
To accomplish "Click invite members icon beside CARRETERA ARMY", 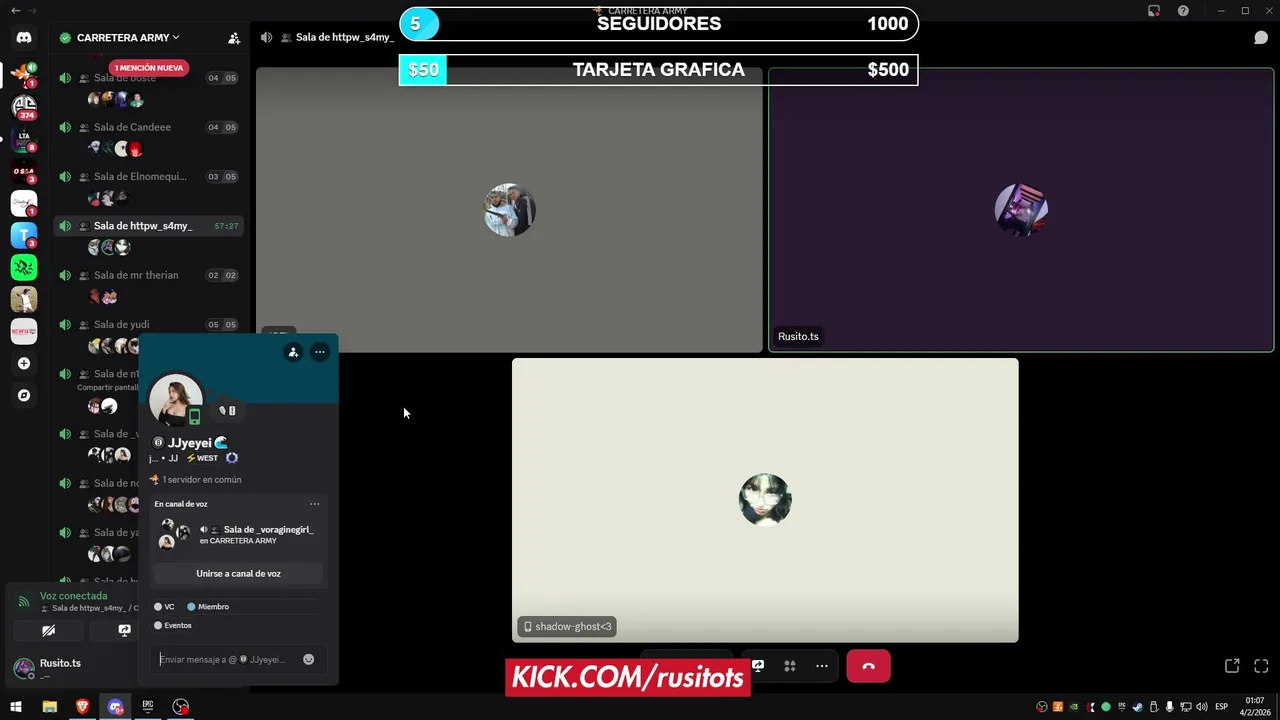I will click(234, 38).
